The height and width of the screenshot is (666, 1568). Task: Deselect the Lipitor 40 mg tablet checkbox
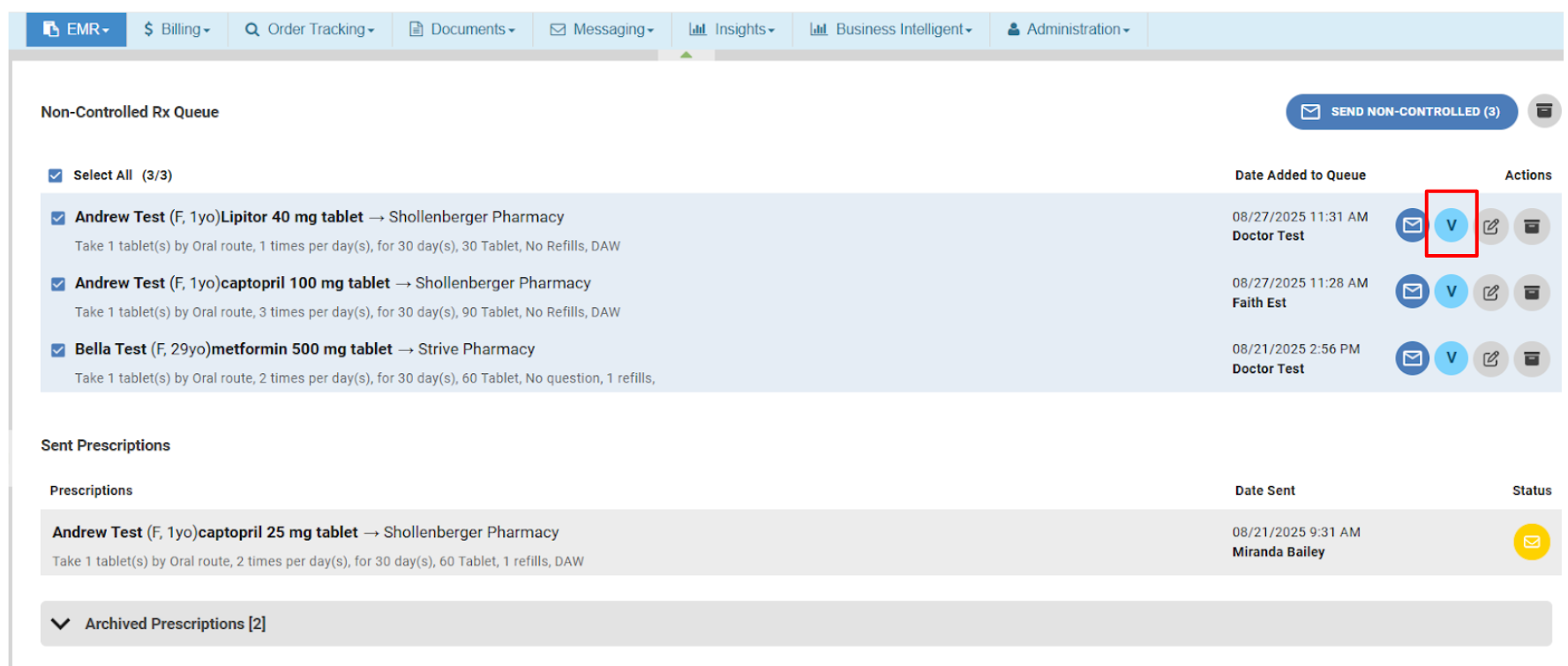58,218
